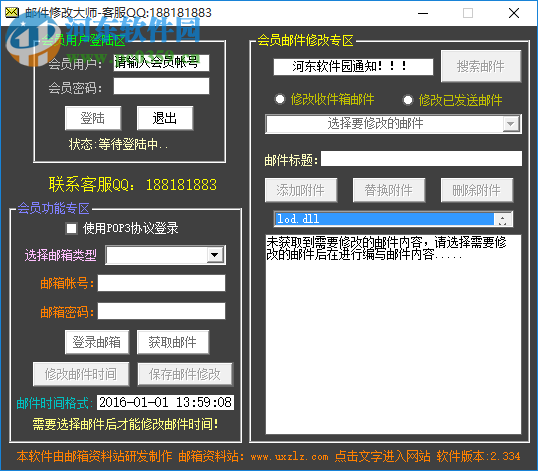The width and height of the screenshot is (538, 471).
Task: Click the 邮箱帐号 input field
Action: [x=161, y=283]
